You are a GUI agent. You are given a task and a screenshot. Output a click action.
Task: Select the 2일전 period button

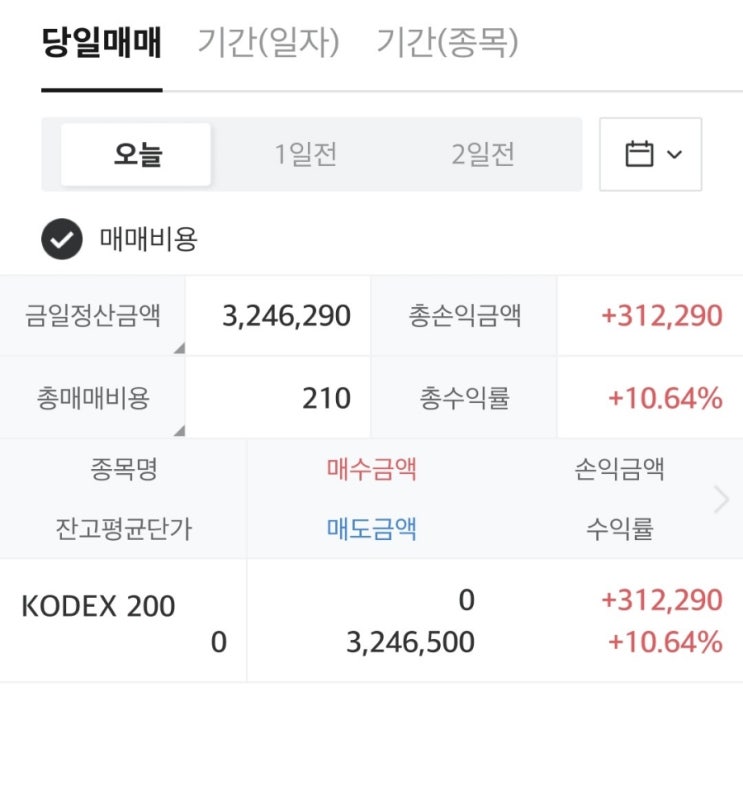(x=483, y=155)
